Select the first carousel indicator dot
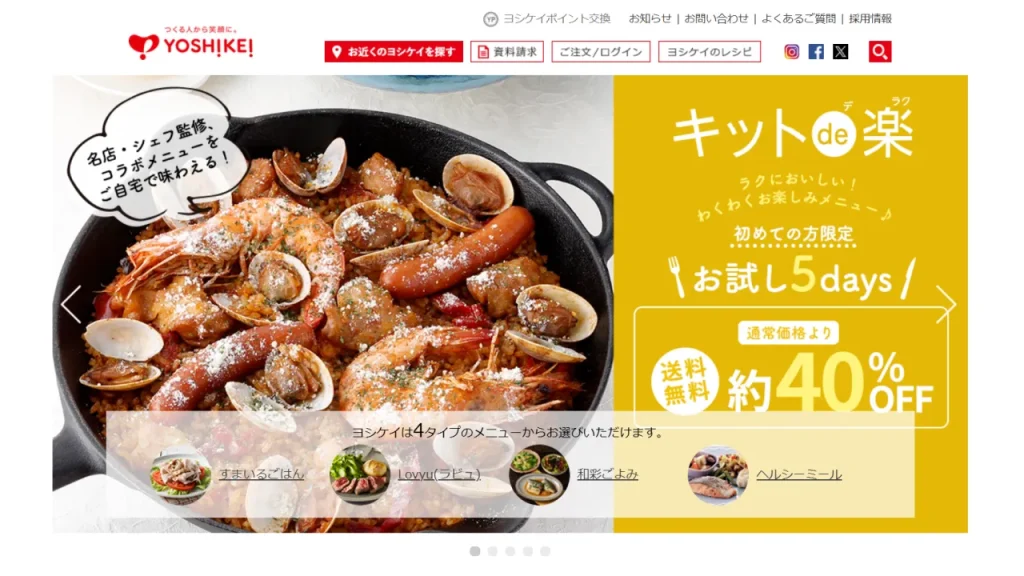 click(475, 551)
